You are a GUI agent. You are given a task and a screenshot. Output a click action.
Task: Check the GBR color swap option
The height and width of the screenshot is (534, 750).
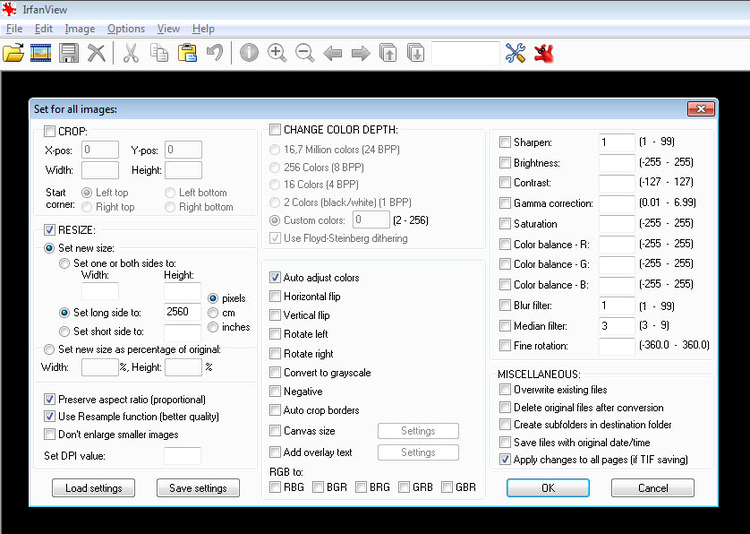pyautogui.click(x=447, y=487)
